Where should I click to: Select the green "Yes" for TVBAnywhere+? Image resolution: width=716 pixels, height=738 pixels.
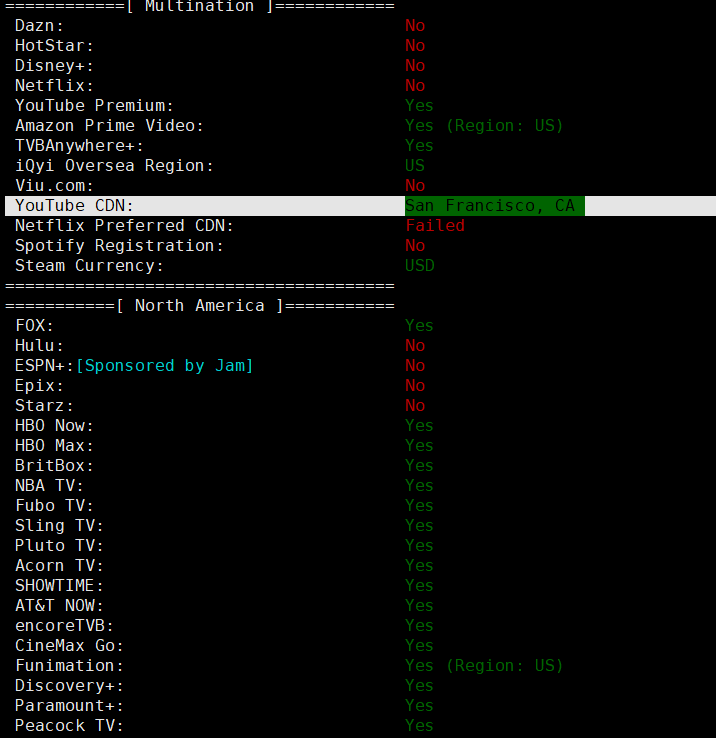pos(419,145)
